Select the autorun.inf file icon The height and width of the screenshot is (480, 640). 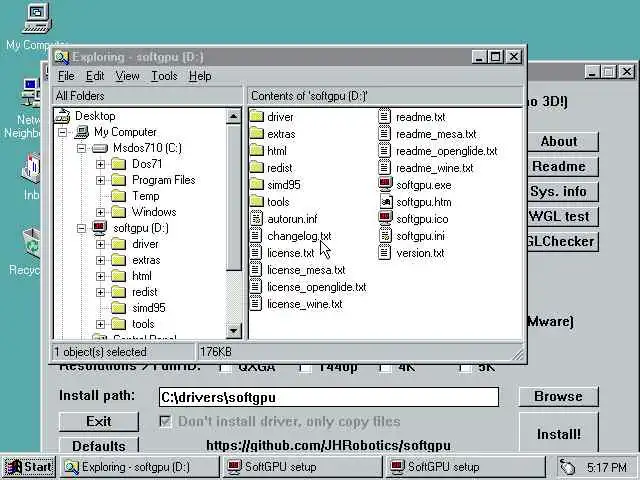[x=256, y=218]
